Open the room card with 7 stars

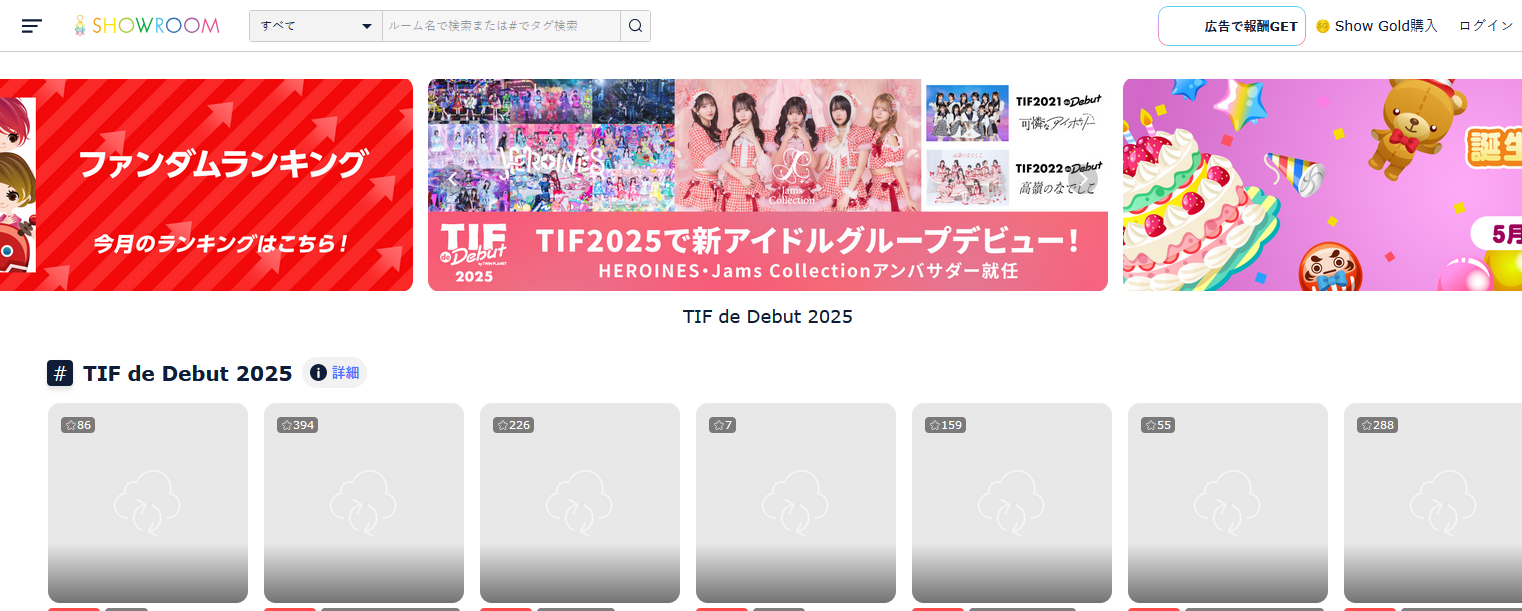[x=796, y=503]
